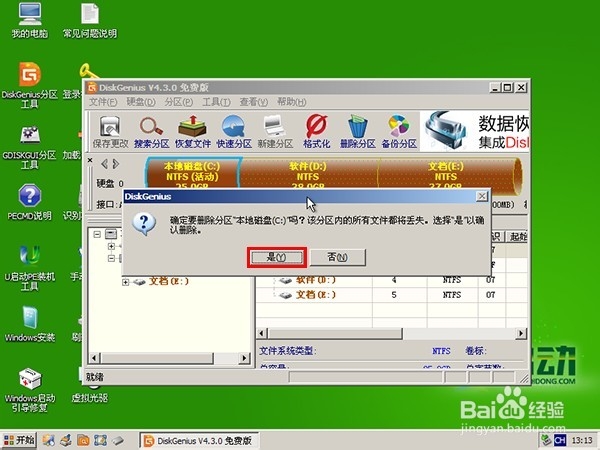Click partition table scroll right arrow

click(x=521, y=333)
